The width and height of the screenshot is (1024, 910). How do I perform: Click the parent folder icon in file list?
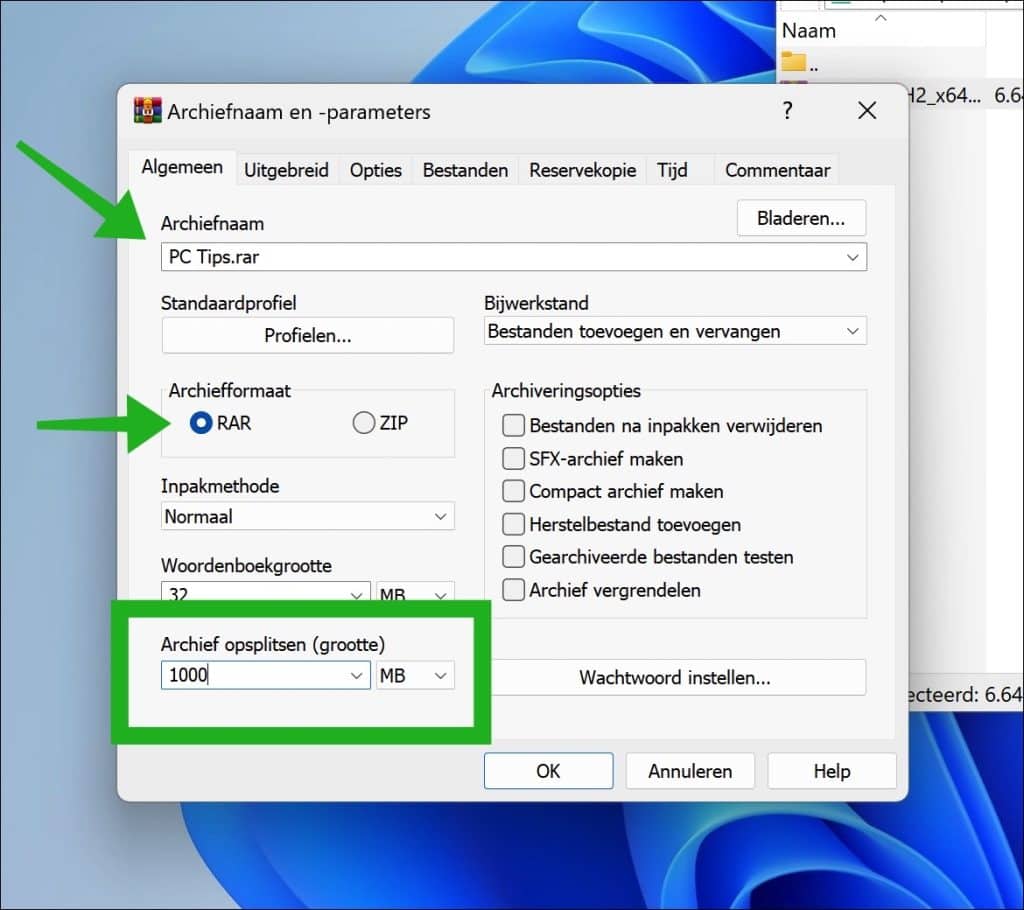794,62
